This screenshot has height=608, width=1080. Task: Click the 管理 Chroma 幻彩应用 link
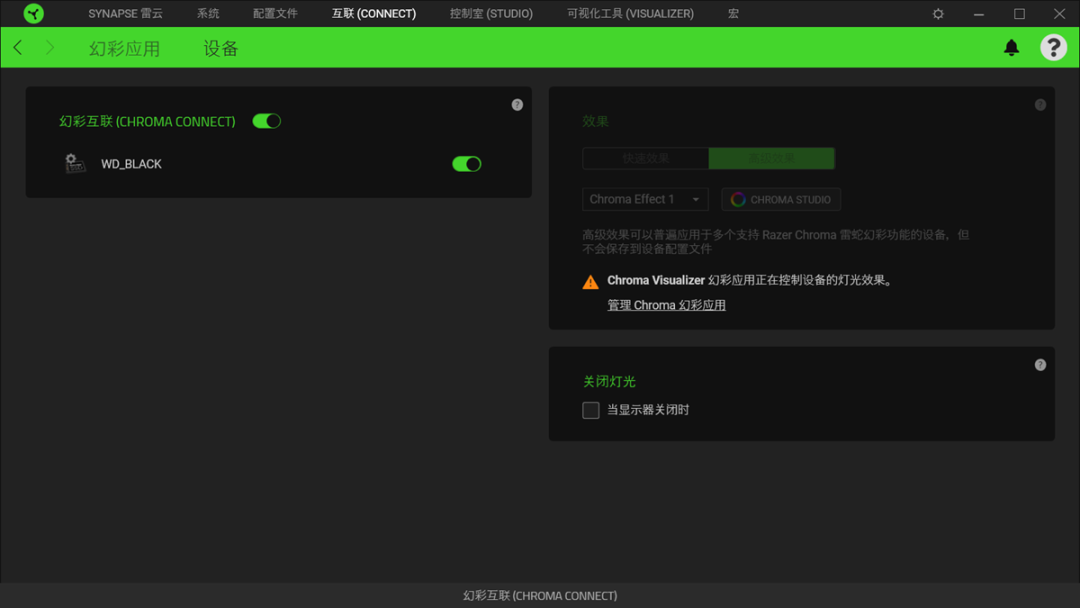(666, 305)
